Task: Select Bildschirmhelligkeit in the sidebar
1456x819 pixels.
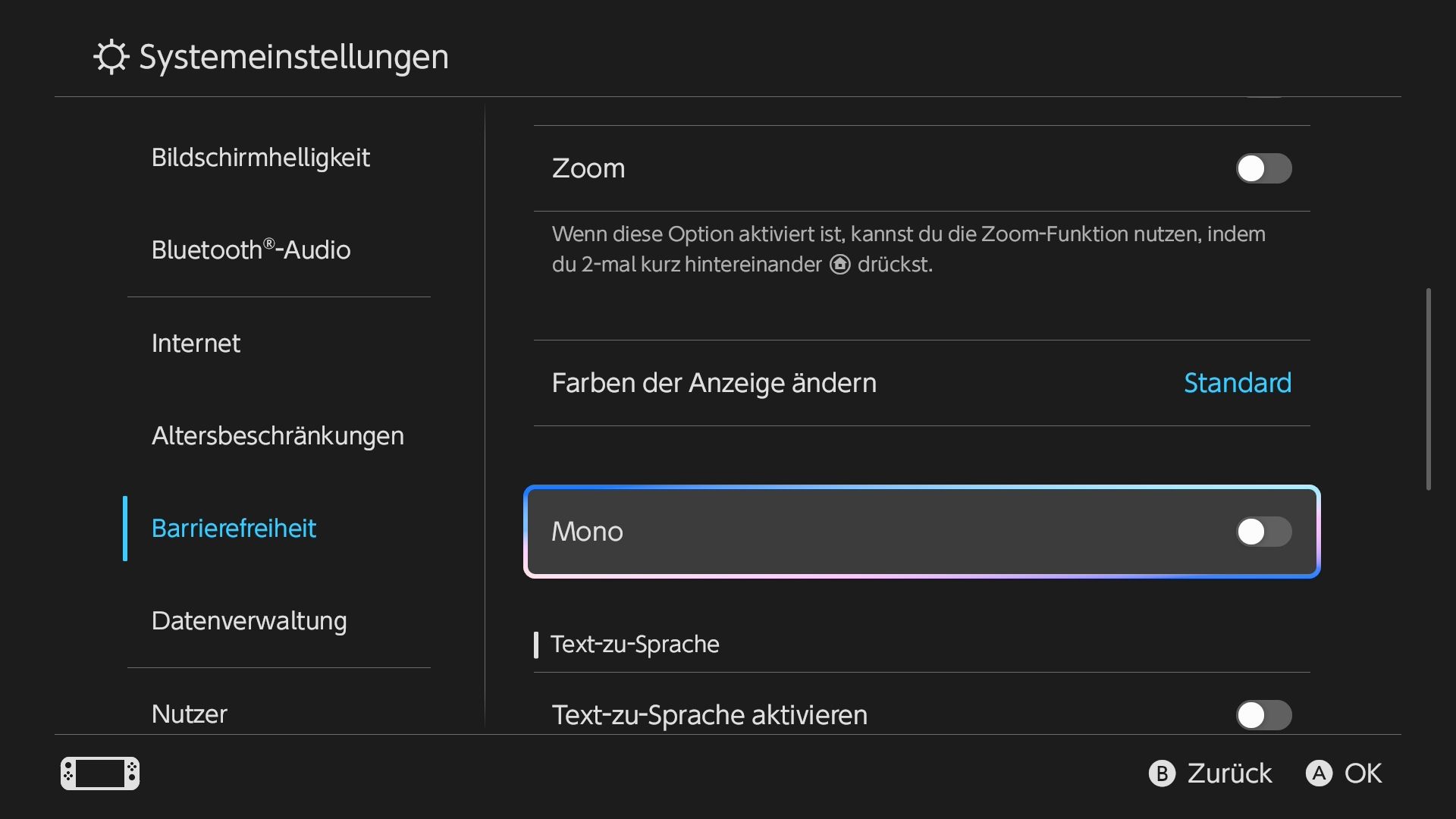Action: pyautogui.click(x=261, y=158)
